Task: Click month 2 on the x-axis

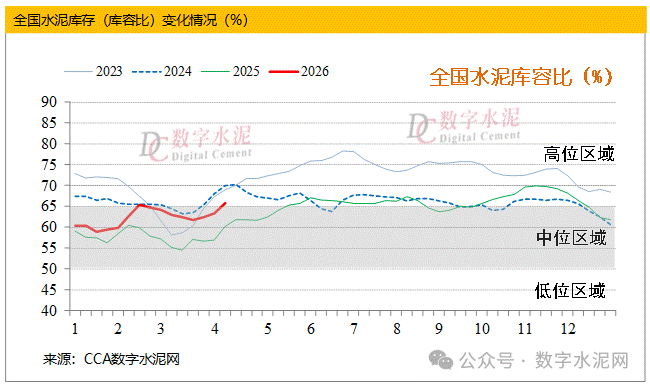Action: point(118,329)
